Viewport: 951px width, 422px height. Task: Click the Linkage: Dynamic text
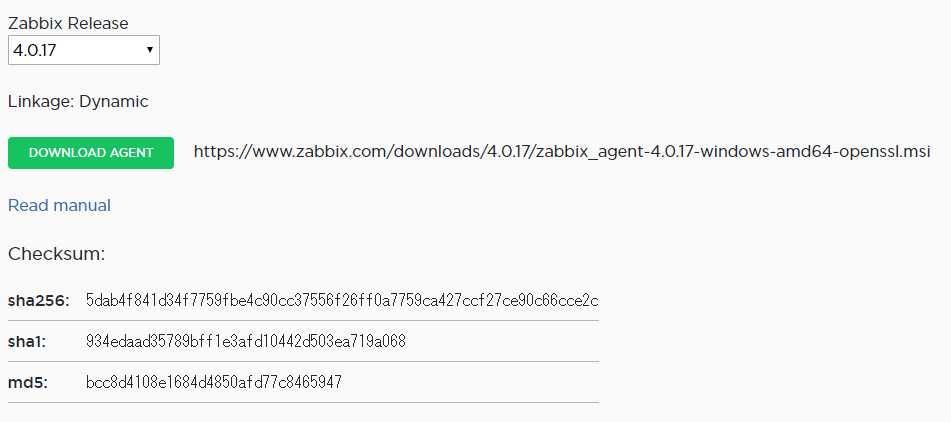78,102
